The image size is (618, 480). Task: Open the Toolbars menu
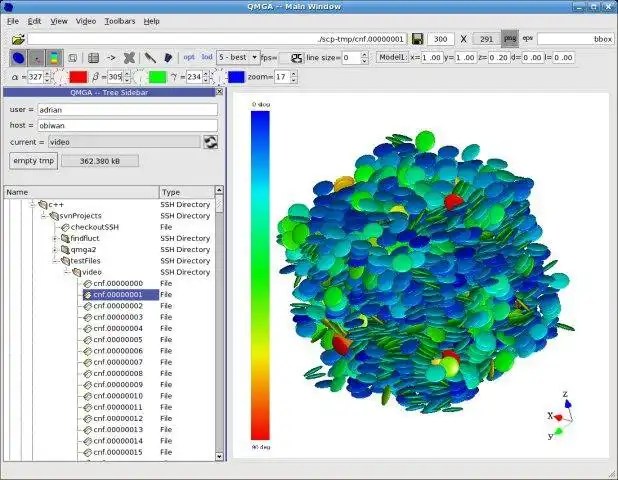click(x=119, y=21)
